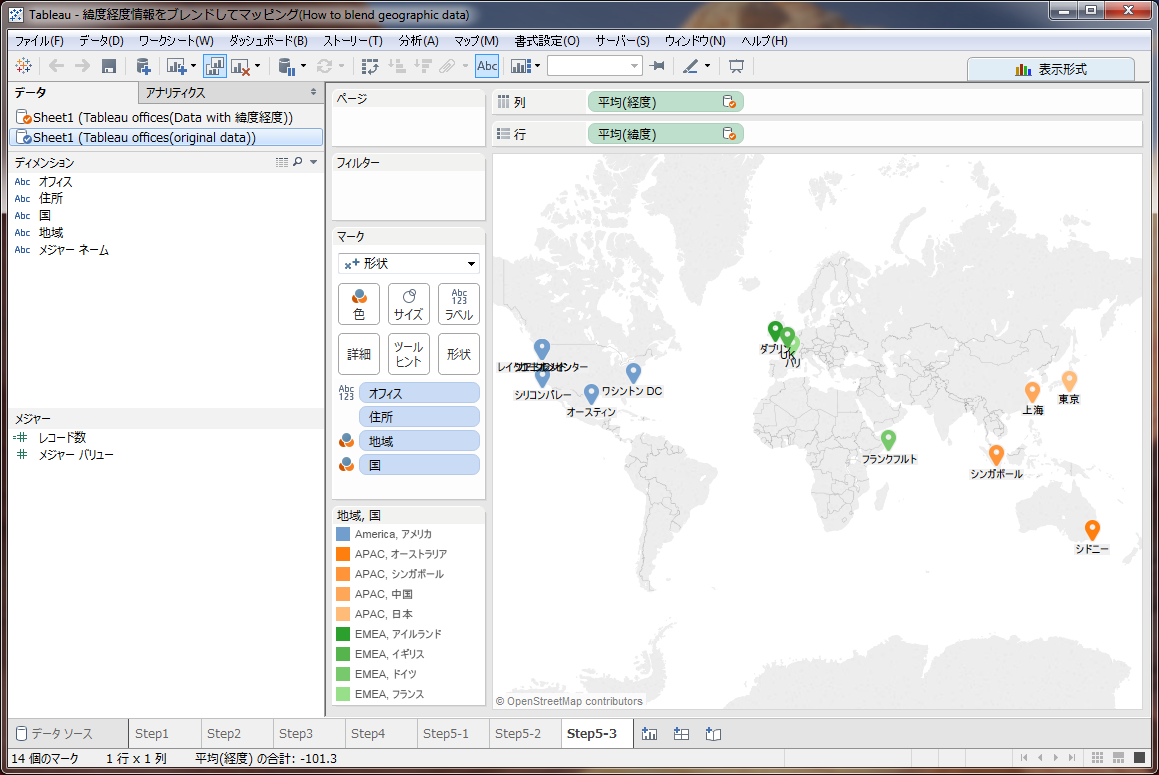The image size is (1159, 775).
Task: Open dimensions pane dropdown menu arrow
Action: [313, 162]
